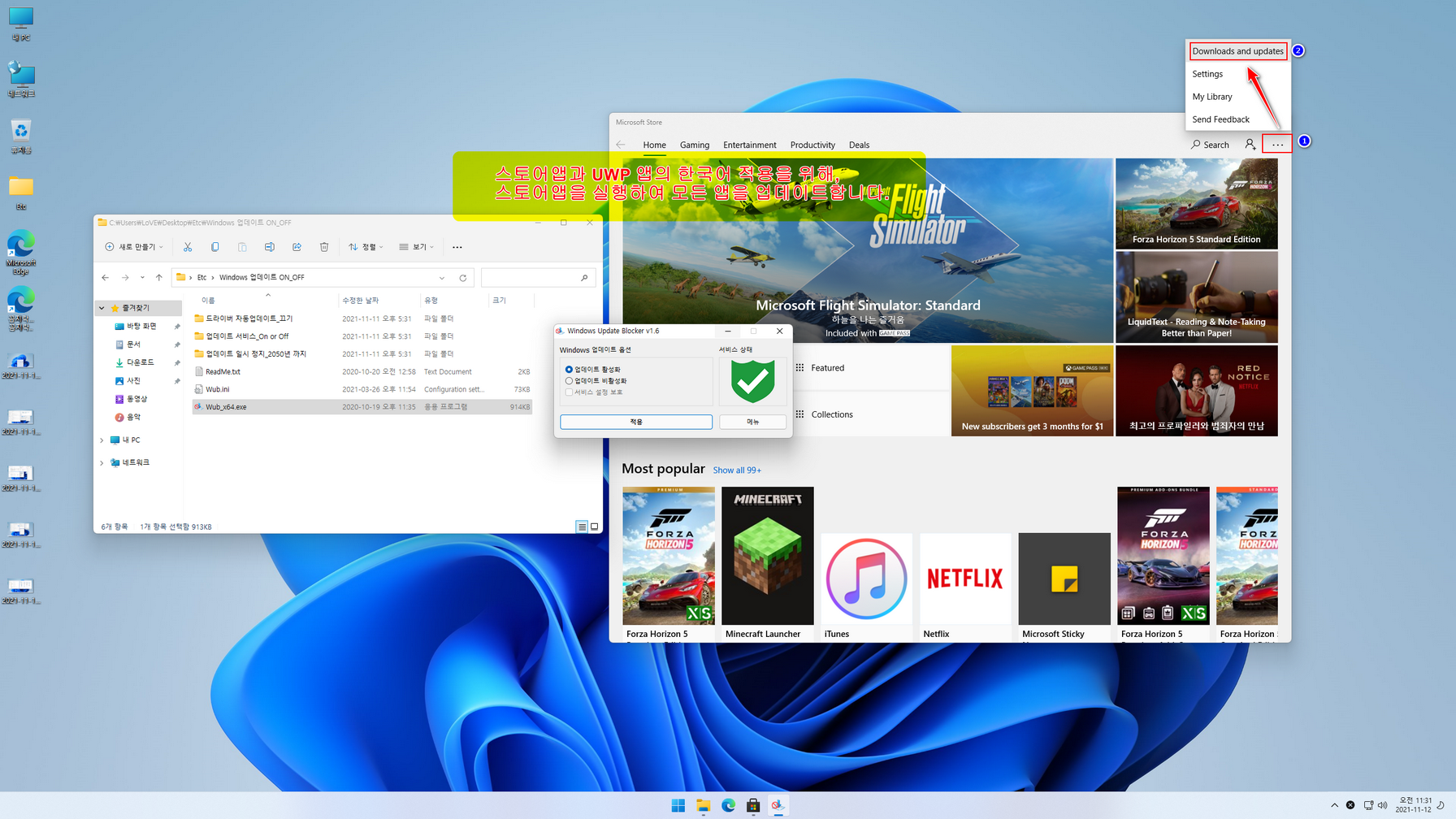
Task: Show hidden system tray icons
Action: click(1334, 805)
